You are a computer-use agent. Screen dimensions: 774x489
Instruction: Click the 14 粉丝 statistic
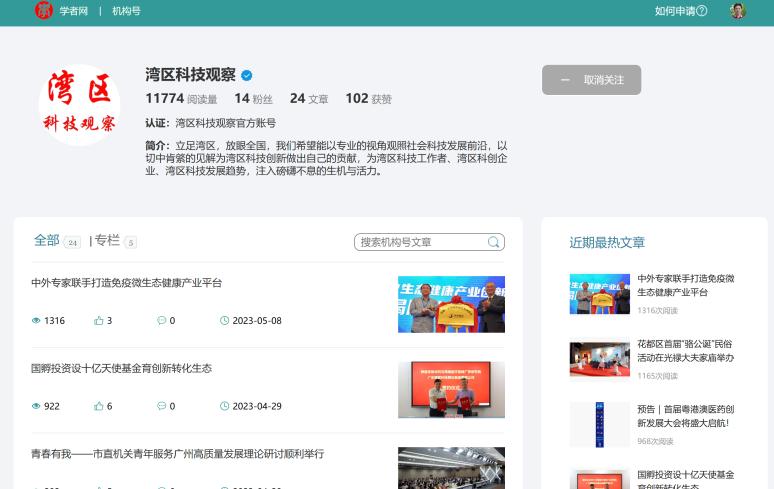point(253,99)
